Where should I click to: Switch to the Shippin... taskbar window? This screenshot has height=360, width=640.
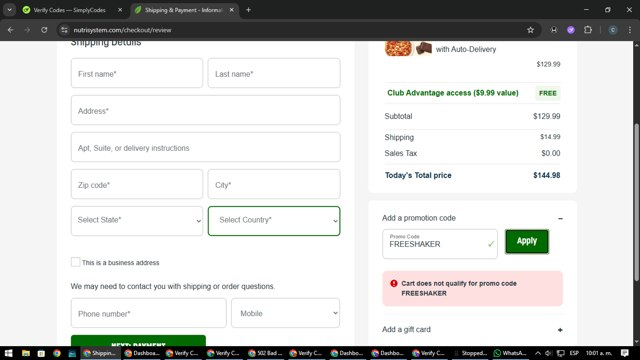tap(100, 353)
